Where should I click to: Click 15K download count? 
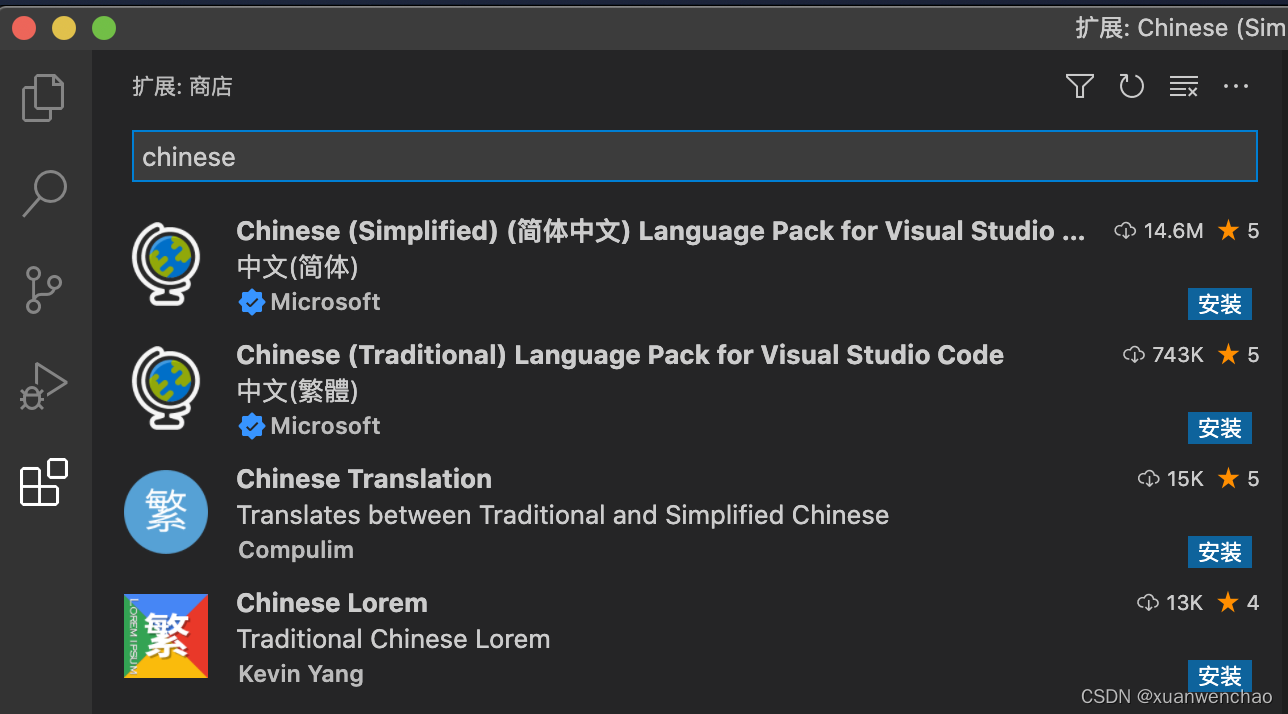tap(1171, 479)
